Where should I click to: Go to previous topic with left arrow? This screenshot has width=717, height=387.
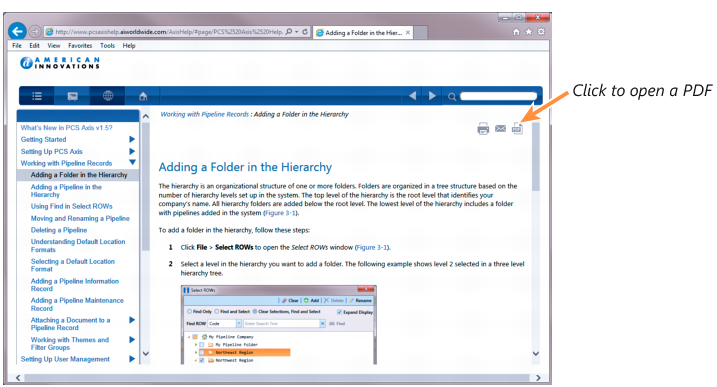point(412,96)
